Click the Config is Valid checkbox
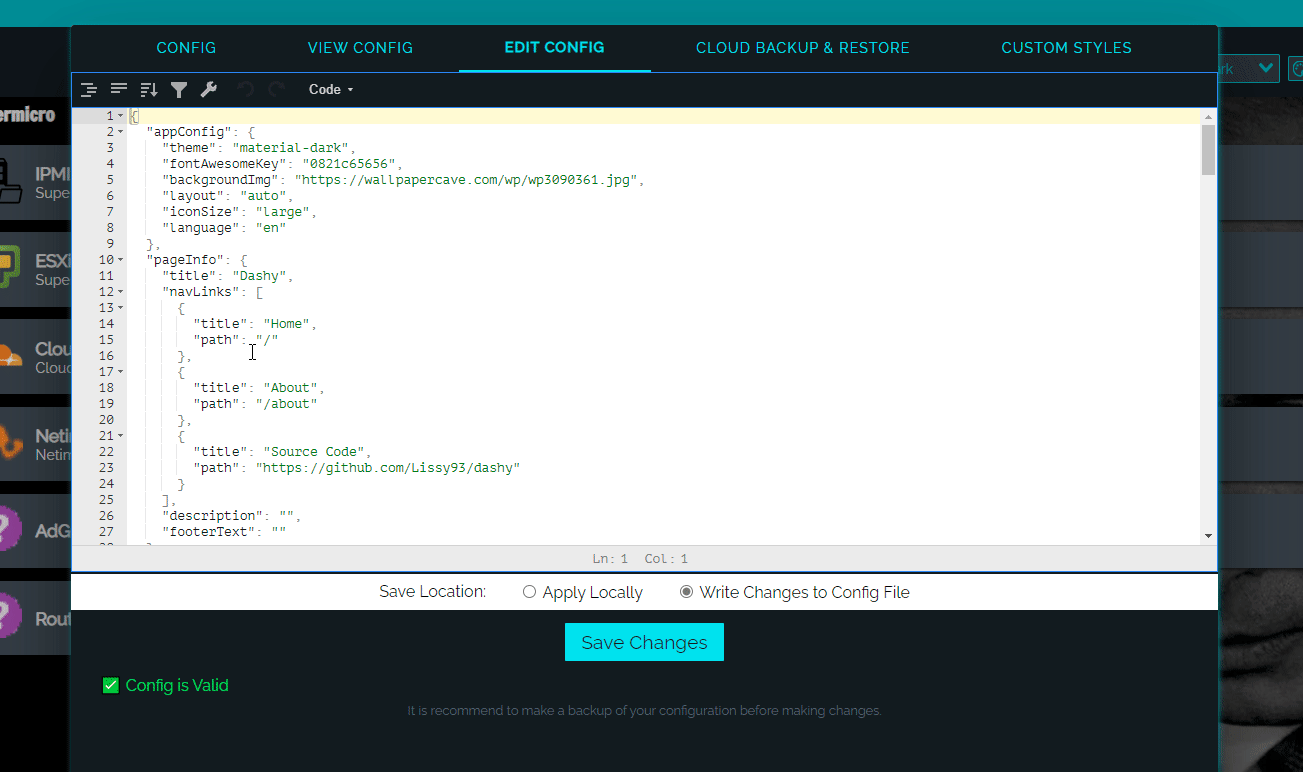Viewport: 1303px width, 772px height. 111,686
